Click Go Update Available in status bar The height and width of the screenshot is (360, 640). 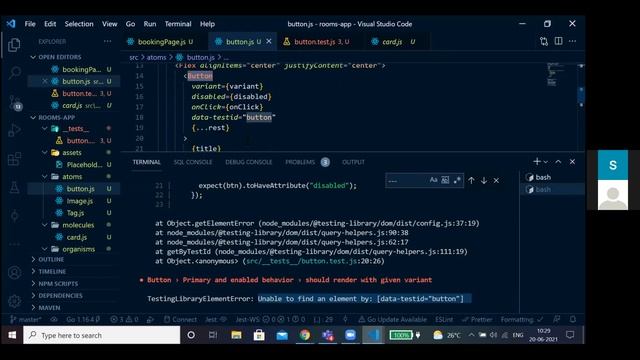coord(393,319)
